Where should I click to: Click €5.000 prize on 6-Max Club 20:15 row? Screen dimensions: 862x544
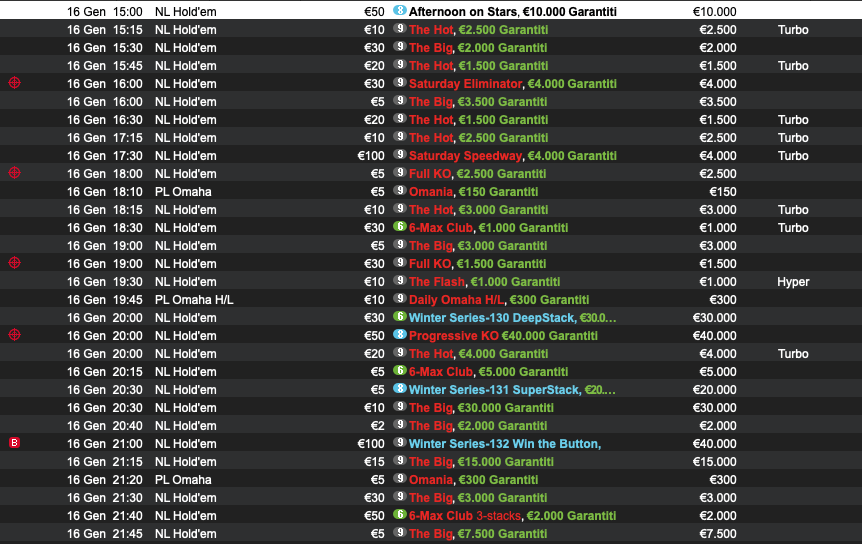[718, 371]
